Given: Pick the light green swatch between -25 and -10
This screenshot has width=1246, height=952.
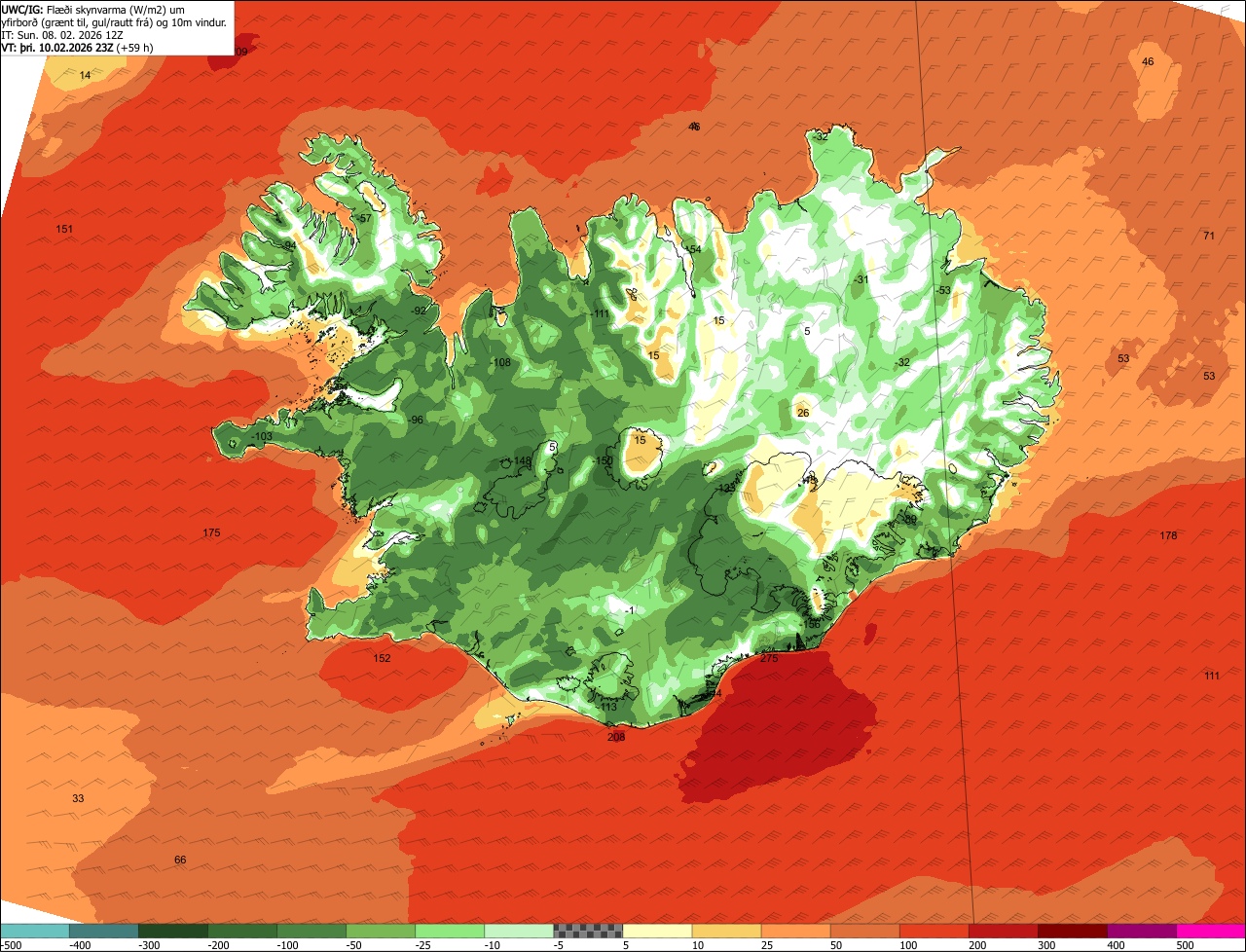Looking at the screenshot, I should point(451,931).
